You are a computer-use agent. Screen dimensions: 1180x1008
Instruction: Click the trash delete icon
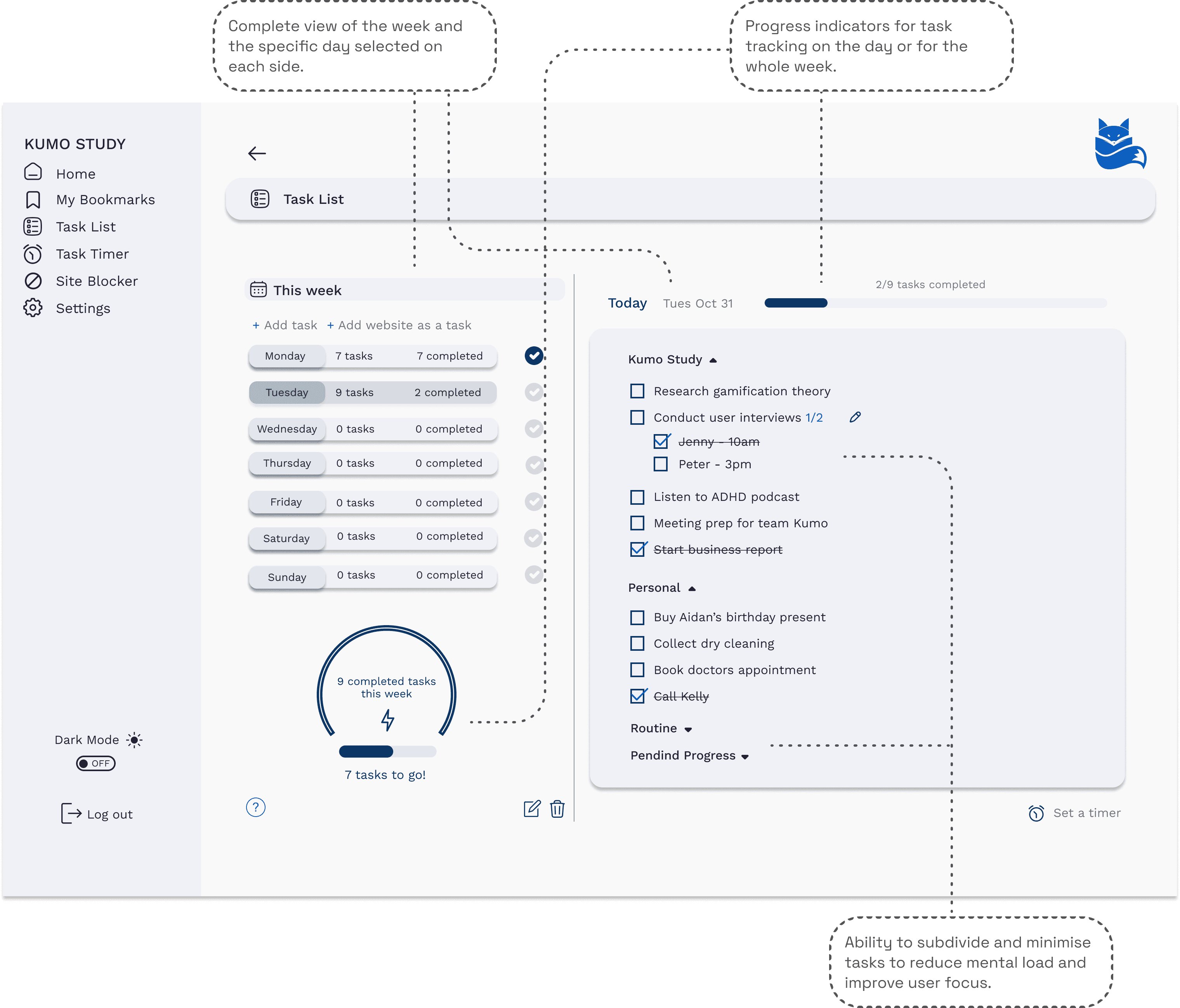(557, 808)
